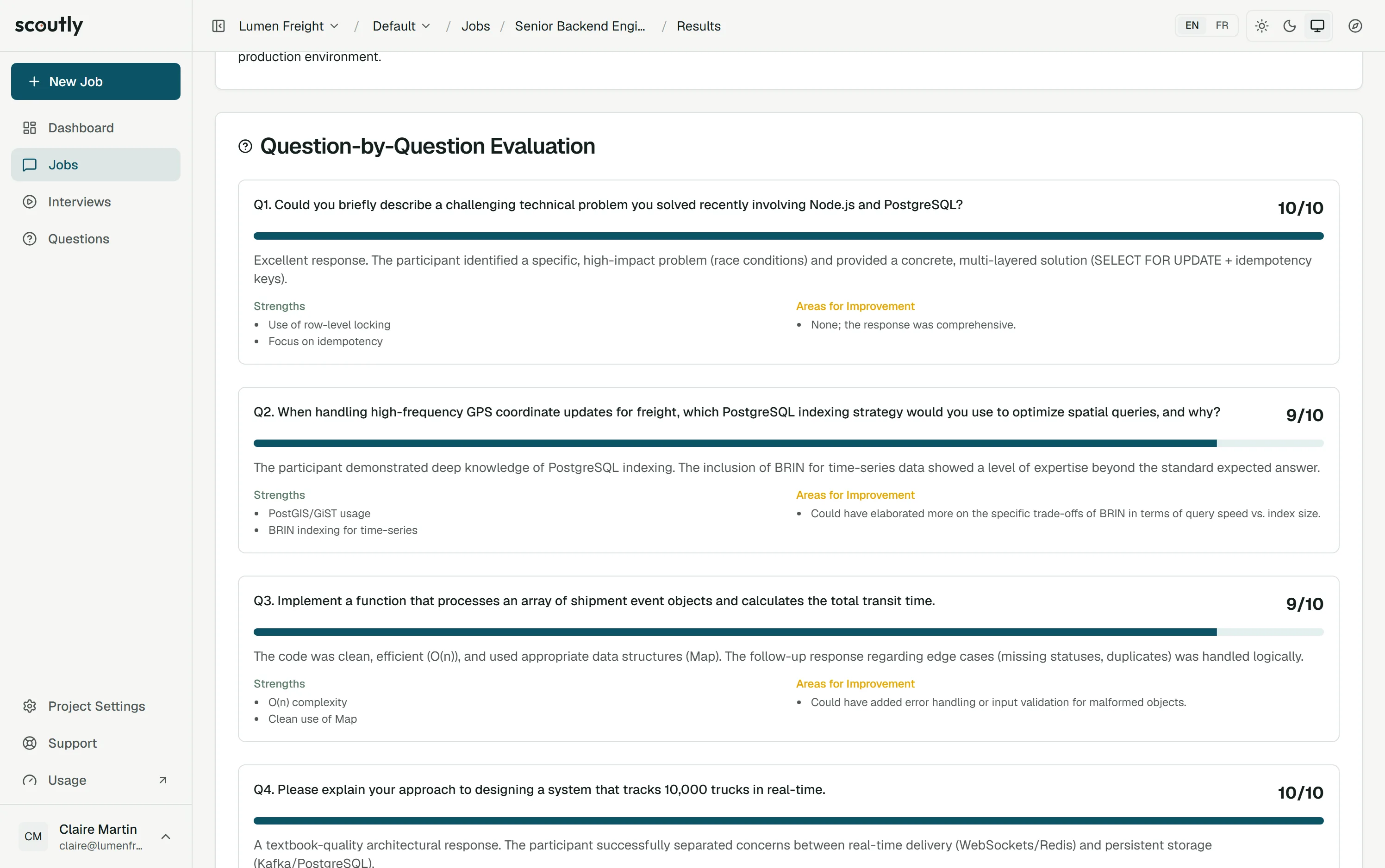Screen dimensions: 1385x868
Task: Click the Q2 9/10 score
Action: tap(1304, 415)
